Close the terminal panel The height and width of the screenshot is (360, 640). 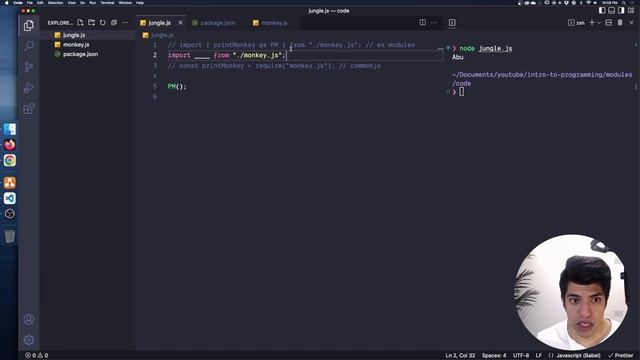tap(631, 23)
